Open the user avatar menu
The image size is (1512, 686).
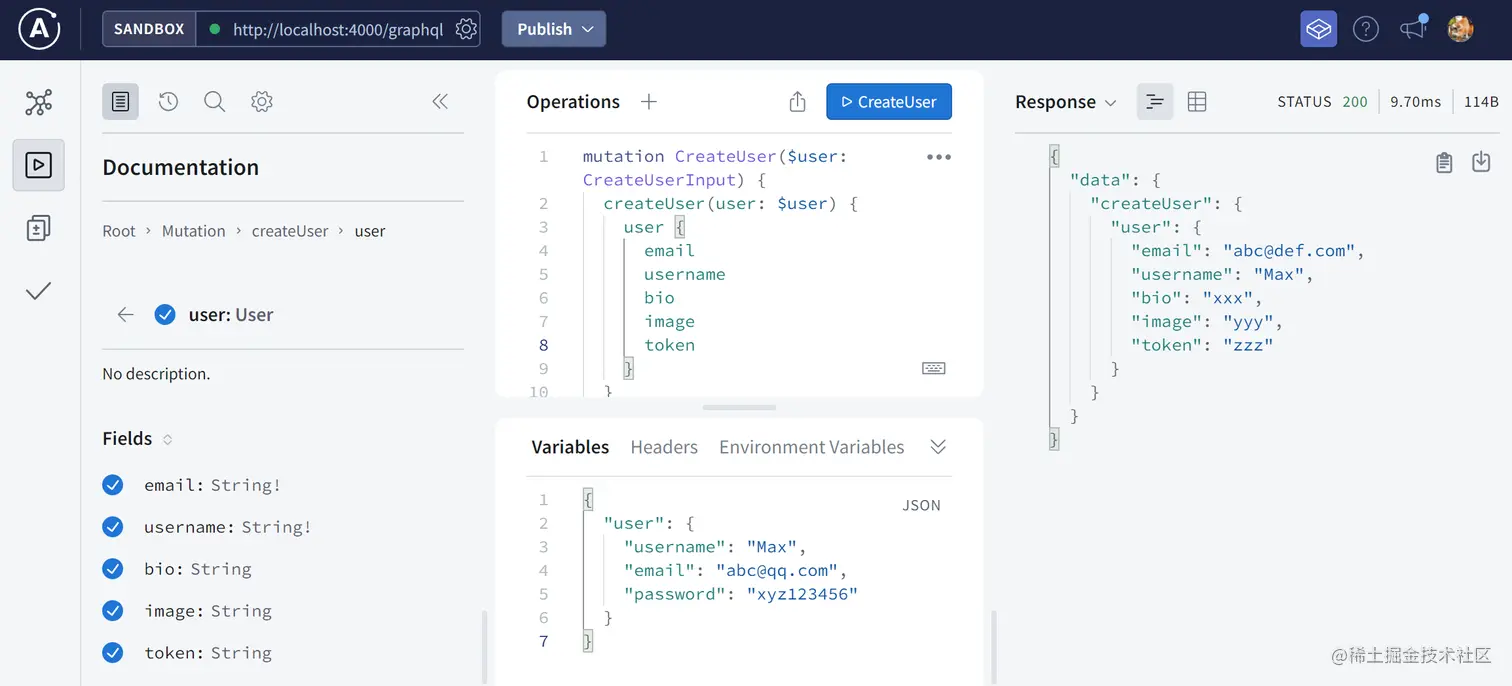(1460, 29)
